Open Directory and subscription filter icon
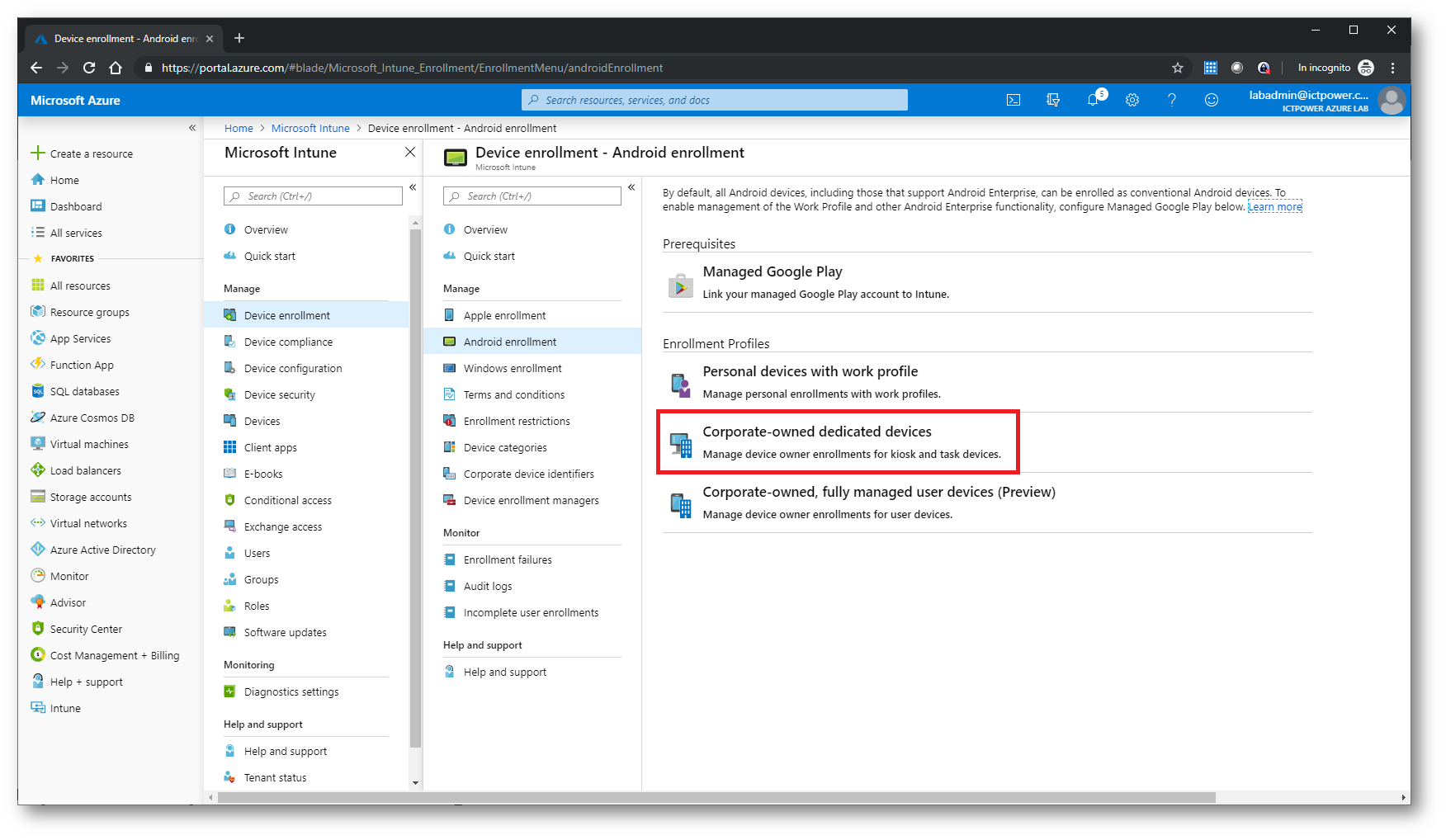This screenshot has width=1446, height=840. [1053, 100]
